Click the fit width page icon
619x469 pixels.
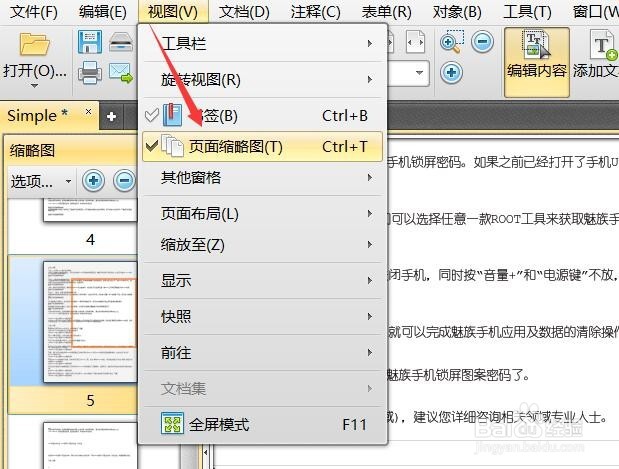click(415, 42)
